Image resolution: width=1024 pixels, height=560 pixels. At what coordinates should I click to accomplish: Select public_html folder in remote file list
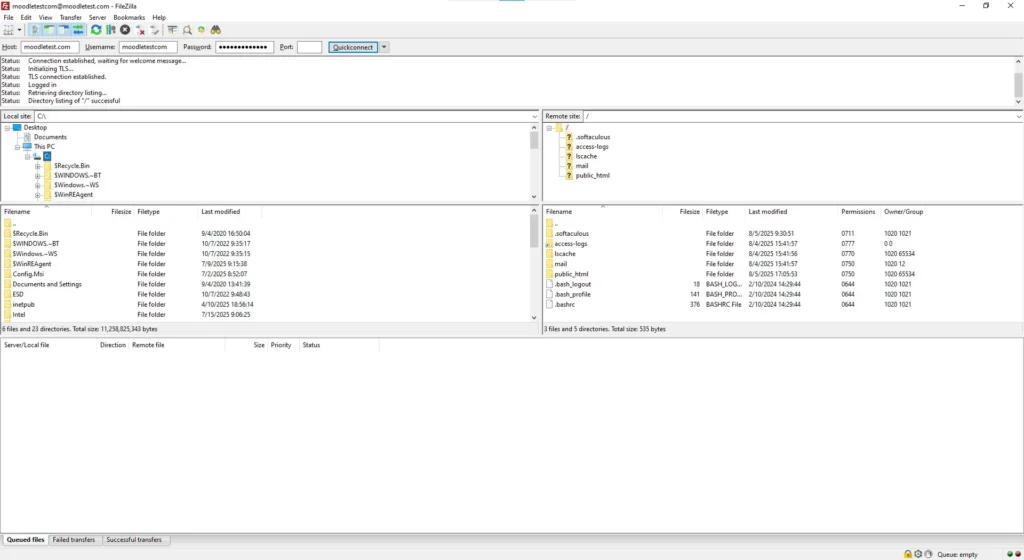pos(571,274)
